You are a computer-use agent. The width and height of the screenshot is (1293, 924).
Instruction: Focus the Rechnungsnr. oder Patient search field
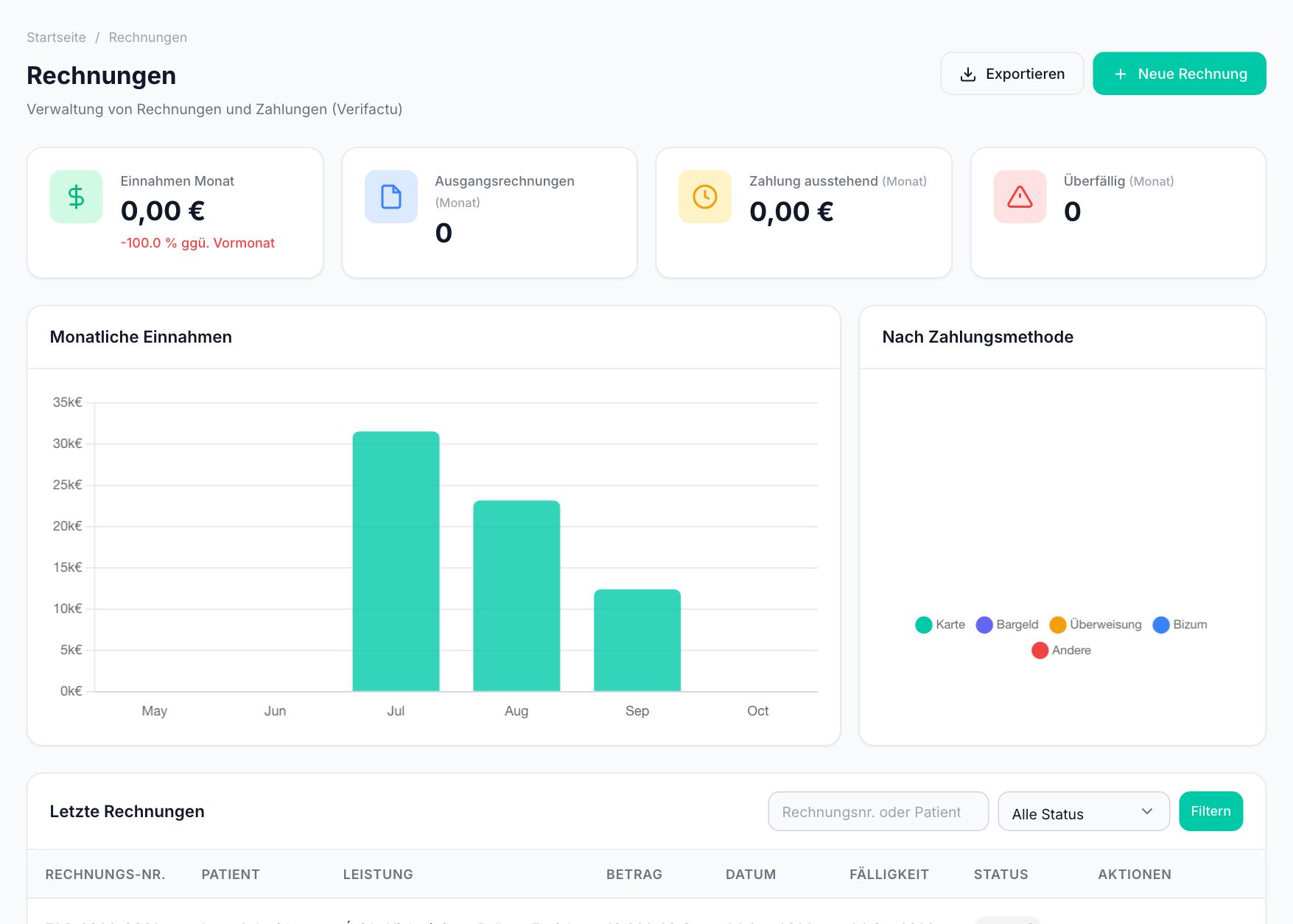pyautogui.click(x=878, y=811)
